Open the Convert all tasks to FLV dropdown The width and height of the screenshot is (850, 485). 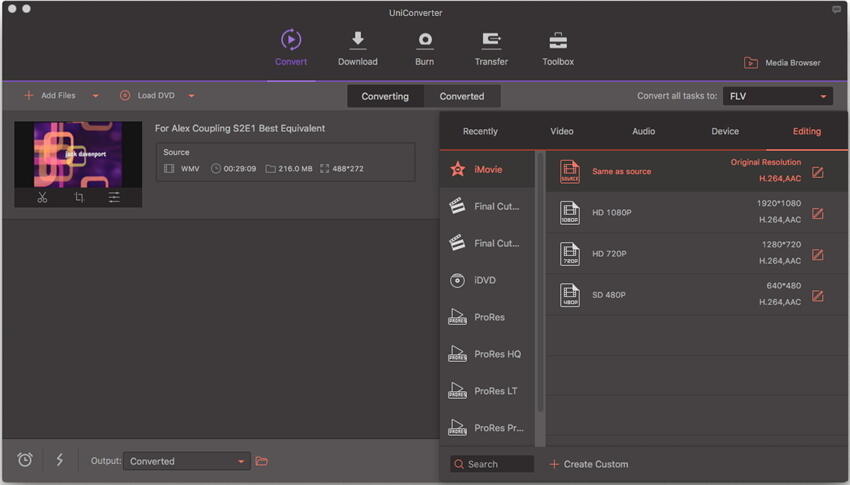[778, 96]
